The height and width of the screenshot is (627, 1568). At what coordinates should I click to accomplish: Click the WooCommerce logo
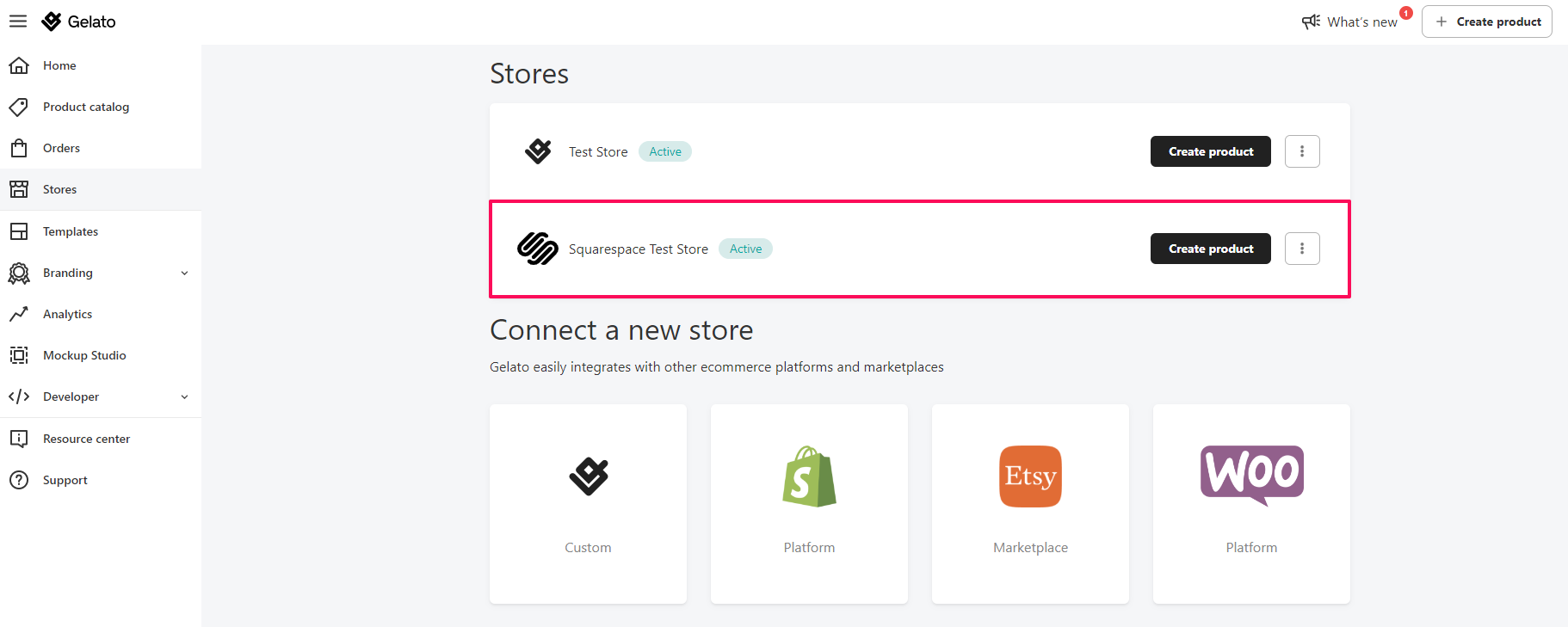(1252, 475)
